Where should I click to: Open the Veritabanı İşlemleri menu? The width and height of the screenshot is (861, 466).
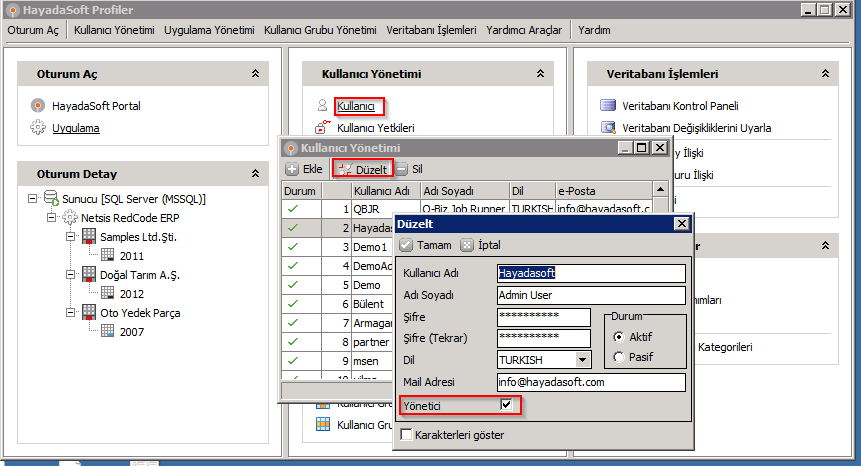[x=431, y=30]
